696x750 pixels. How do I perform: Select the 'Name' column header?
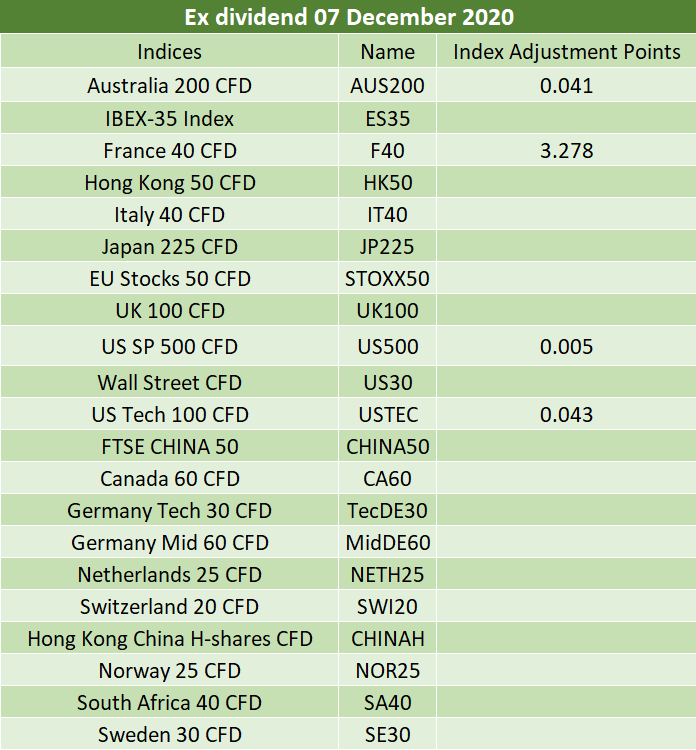[387, 52]
